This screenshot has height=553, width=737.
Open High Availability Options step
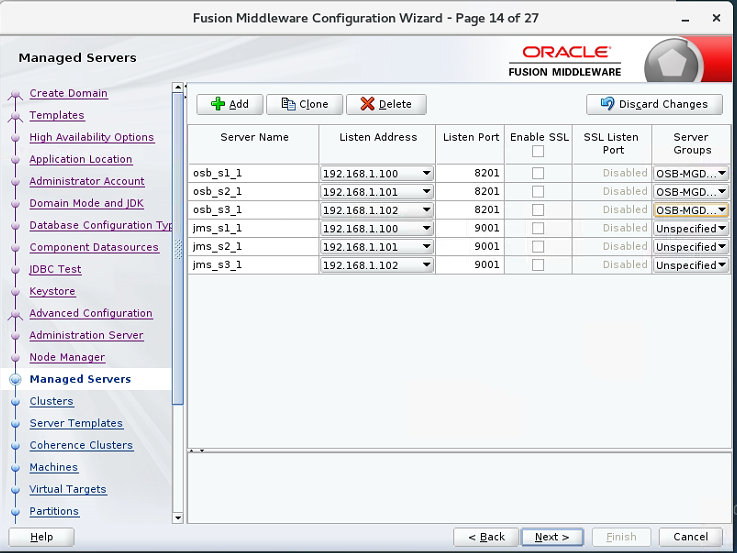[92, 137]
